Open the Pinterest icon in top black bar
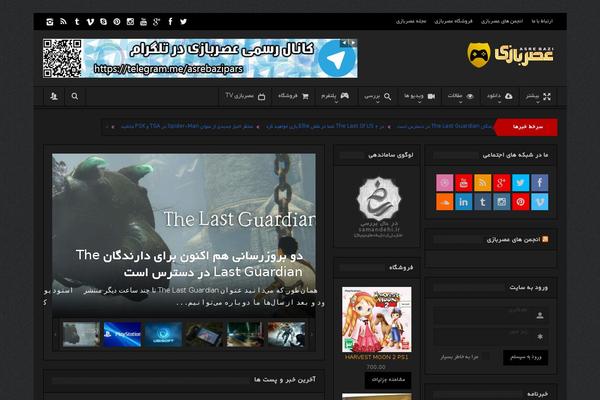The height and width of the screenshot is (400, 600). 117,21
